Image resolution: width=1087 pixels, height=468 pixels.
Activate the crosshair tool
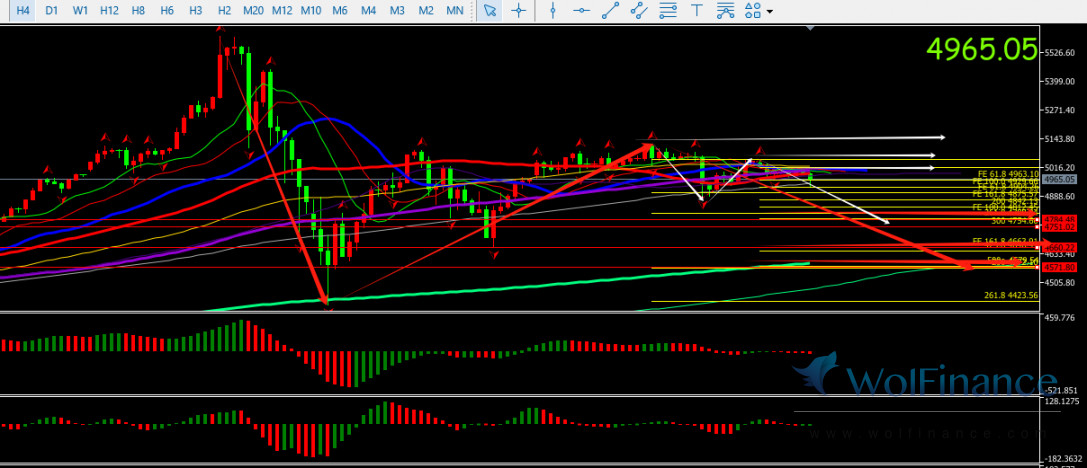point(518,10)
